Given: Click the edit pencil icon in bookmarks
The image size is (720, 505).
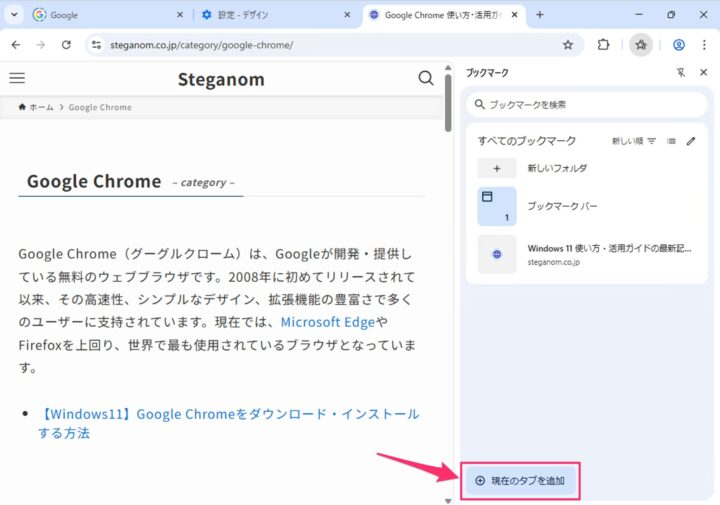Looking at the screenshot, I should [x=690, y=141].
